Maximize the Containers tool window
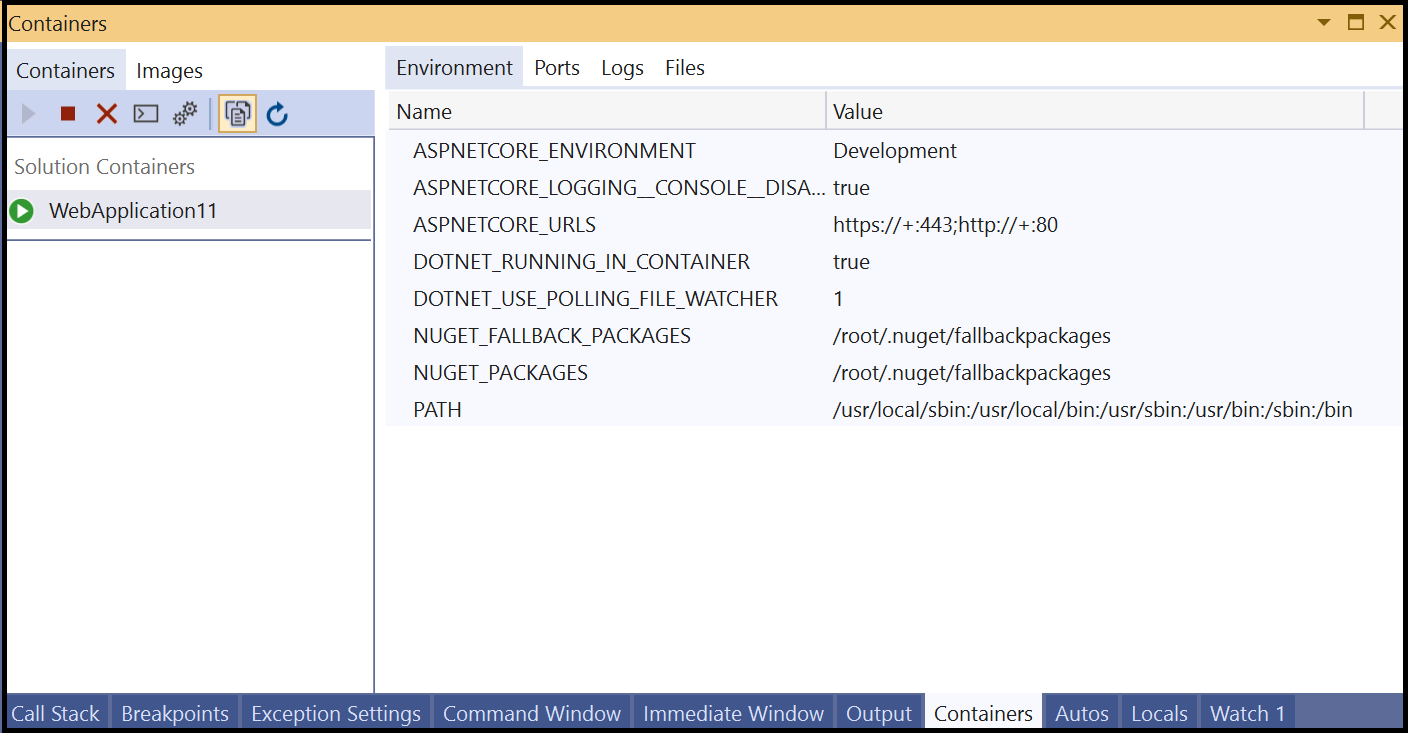Screen dimensions: 1408x733 pos(1358,21)
